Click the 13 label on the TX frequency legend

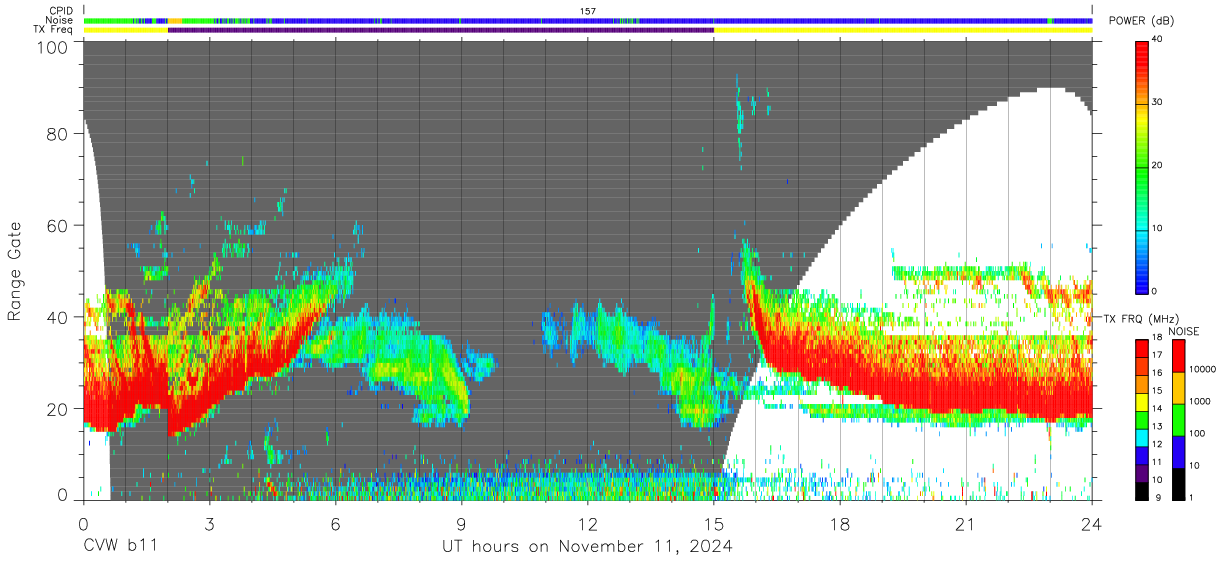[x=1157, y=426]
